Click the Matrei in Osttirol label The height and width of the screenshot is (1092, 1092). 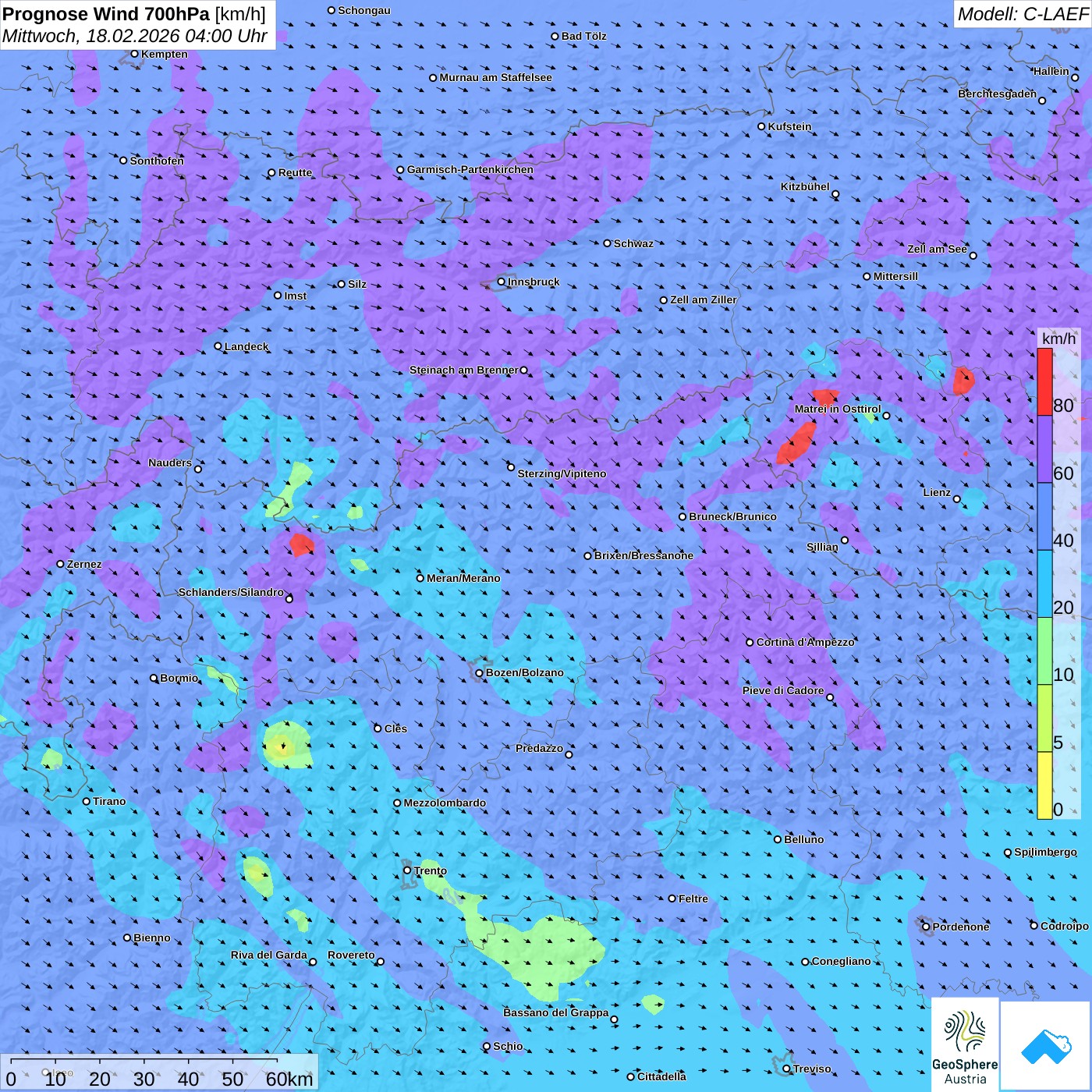coord(838,409)
